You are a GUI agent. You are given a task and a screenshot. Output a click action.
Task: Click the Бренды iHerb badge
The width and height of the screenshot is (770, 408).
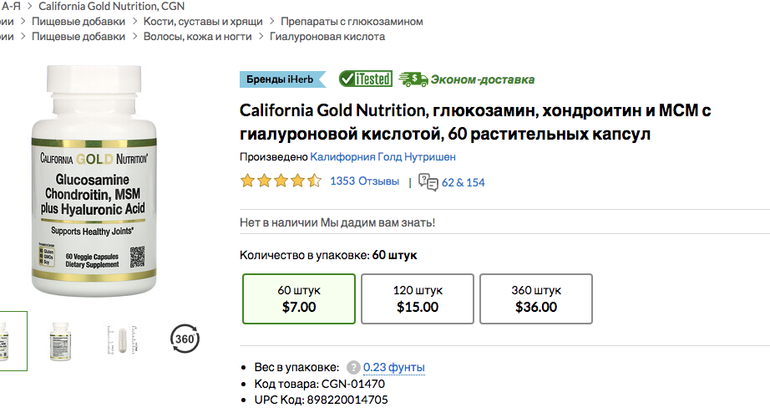283,79
